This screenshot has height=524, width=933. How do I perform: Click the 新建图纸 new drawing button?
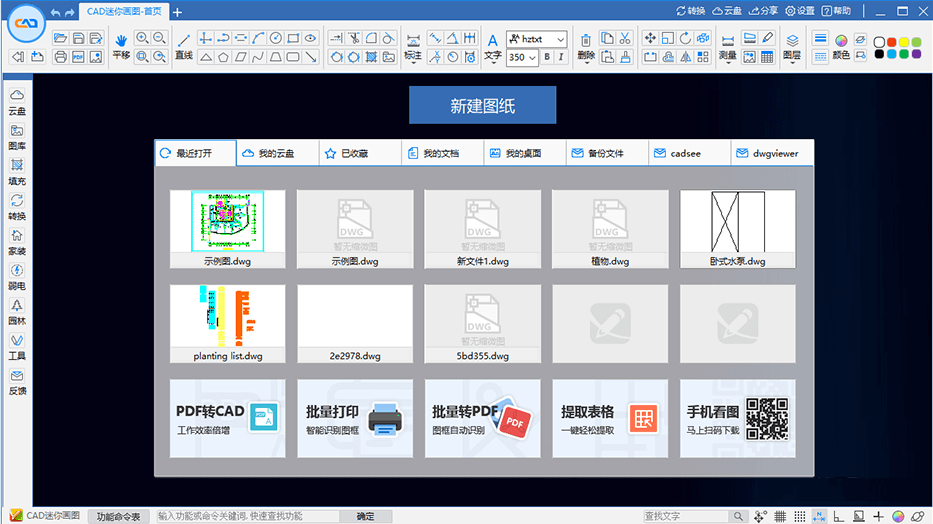(x=482, y=105)
